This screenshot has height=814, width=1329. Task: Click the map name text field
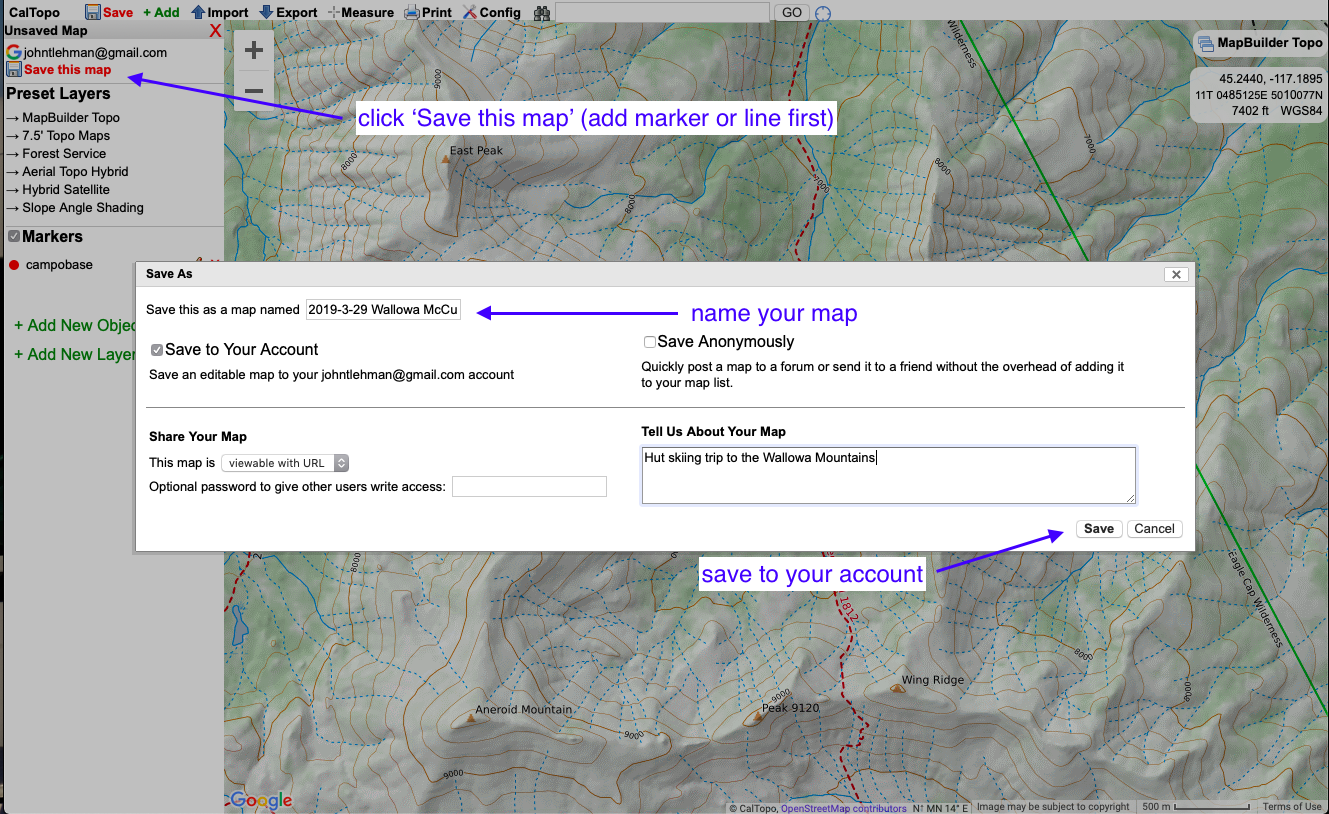(384, 310)
